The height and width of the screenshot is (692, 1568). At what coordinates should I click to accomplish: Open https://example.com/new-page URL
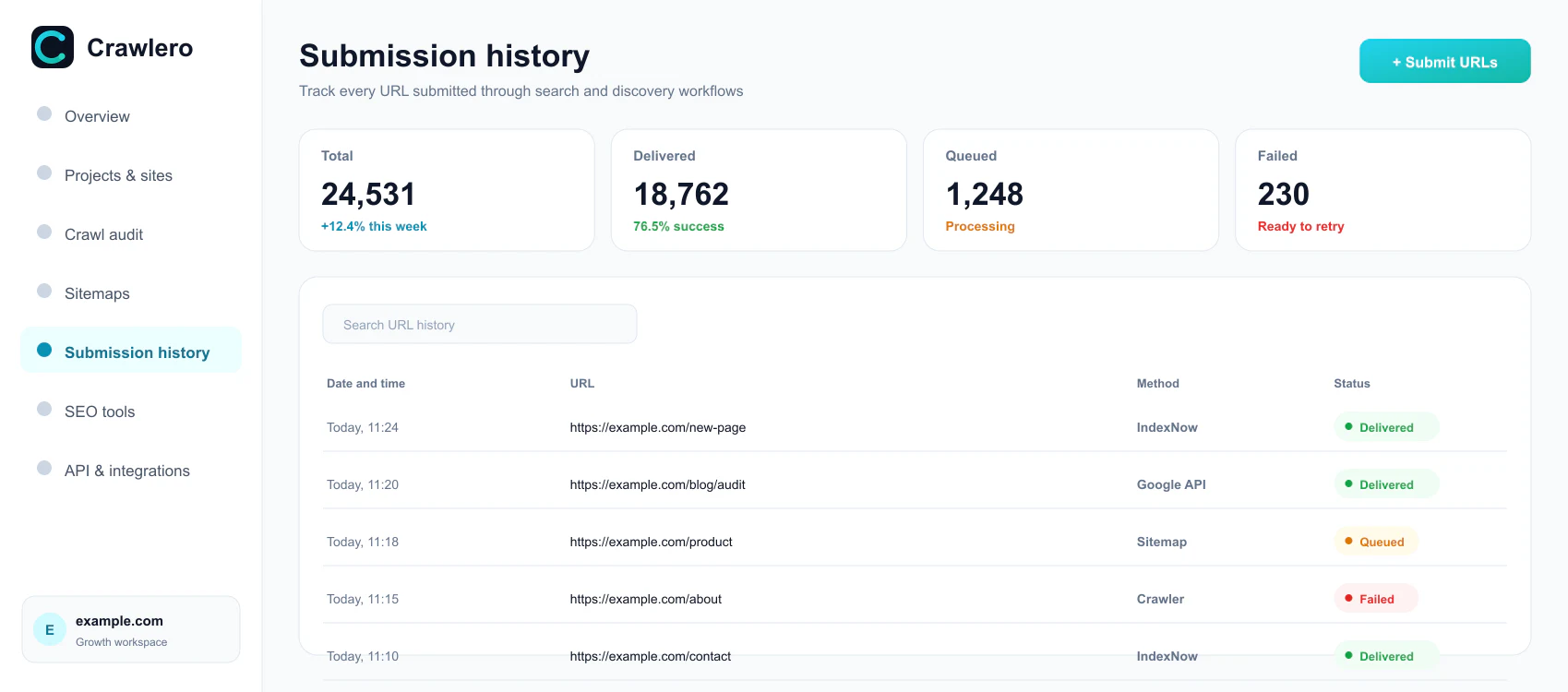(x=657, y=427)
